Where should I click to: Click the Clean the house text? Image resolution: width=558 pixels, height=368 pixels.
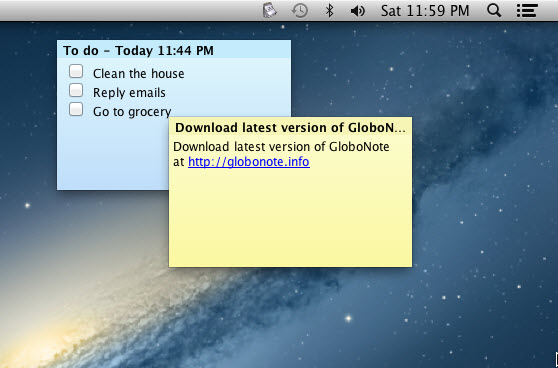coord(138,74)
